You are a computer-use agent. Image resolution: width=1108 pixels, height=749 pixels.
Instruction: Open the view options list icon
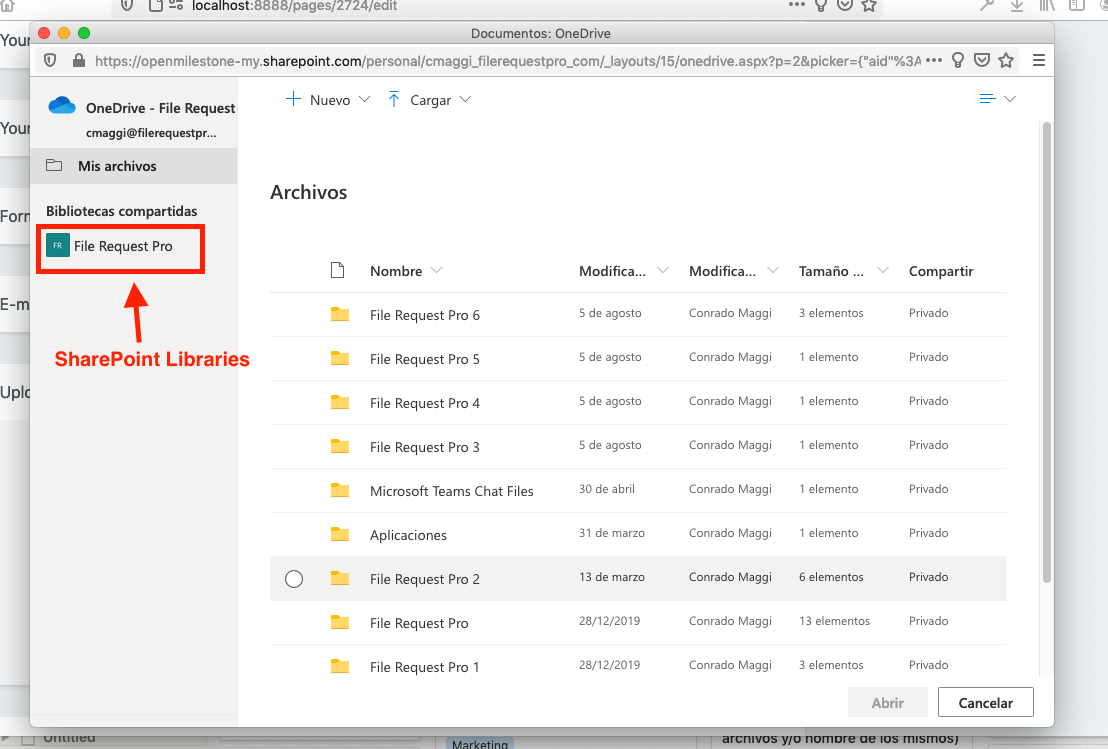pyautogui.click(x=987, y=99)
